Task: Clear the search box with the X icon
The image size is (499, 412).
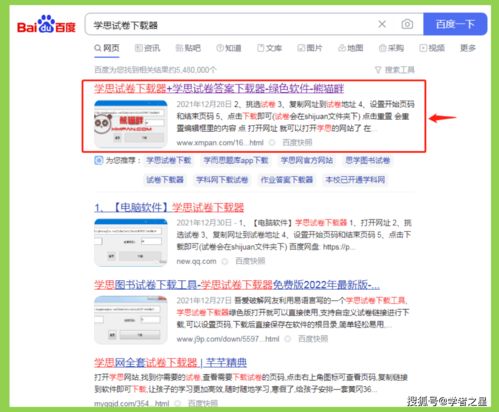Action: coord(382,24)
